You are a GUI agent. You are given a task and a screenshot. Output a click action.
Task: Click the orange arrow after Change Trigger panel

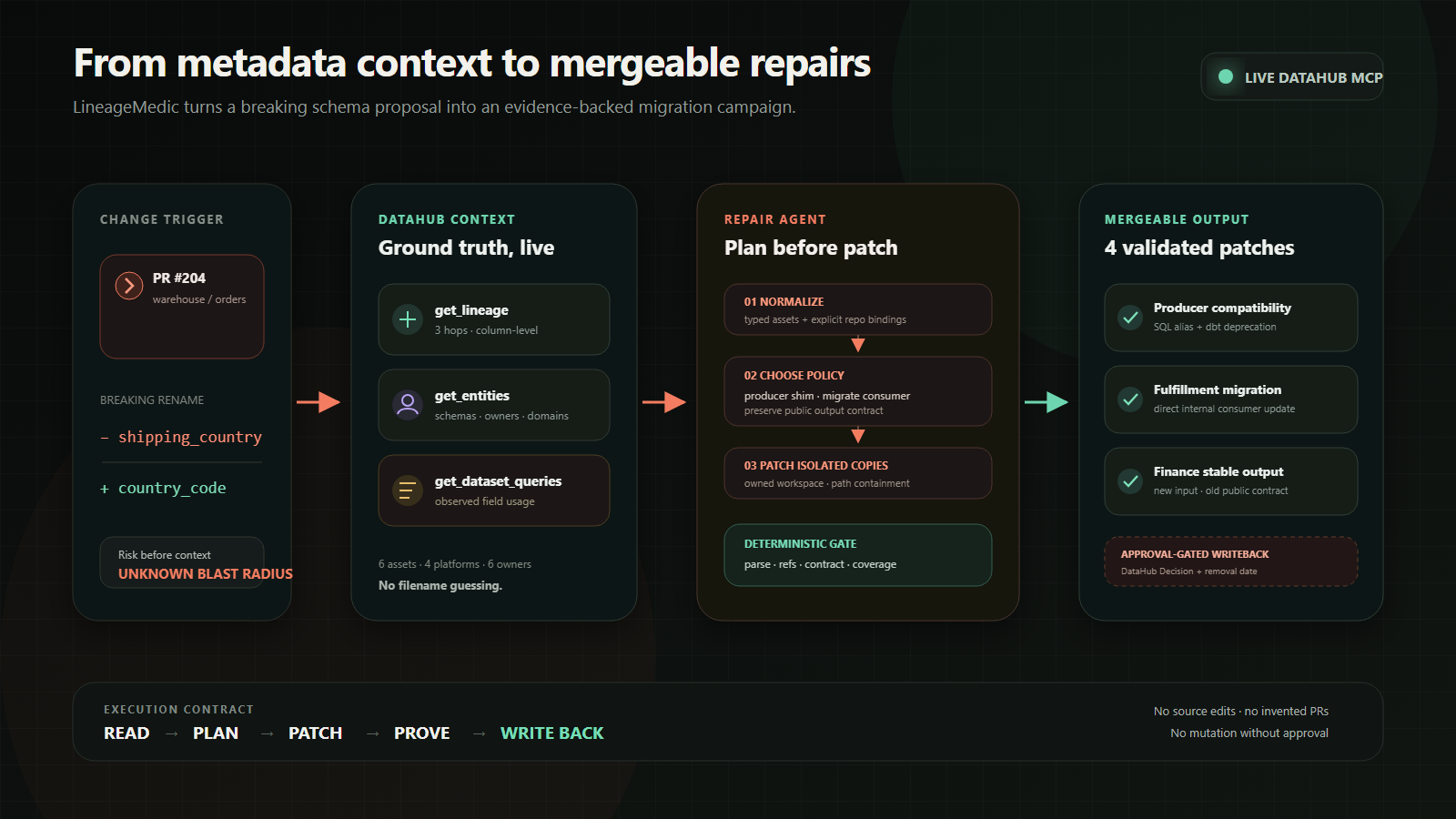tap(318, 402)
